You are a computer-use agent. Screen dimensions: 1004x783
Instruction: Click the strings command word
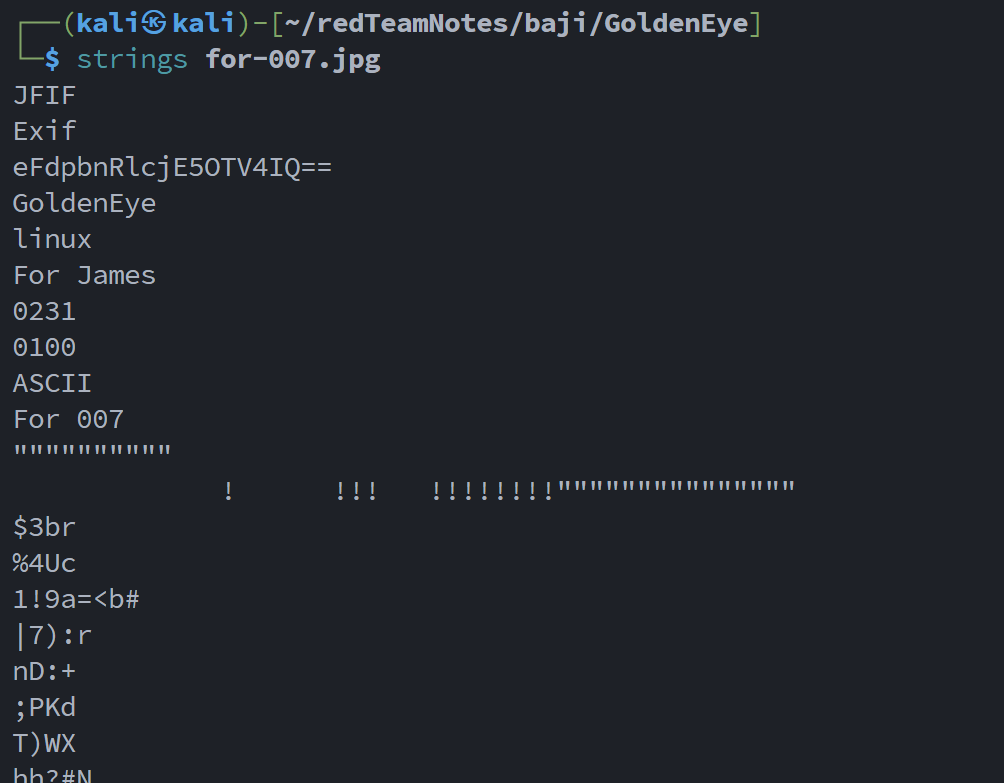132,59
